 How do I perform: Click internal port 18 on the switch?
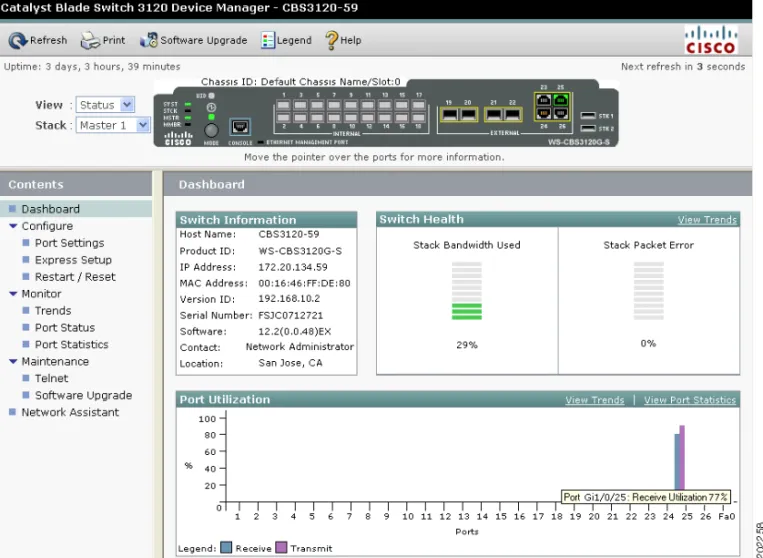[418, 118]
